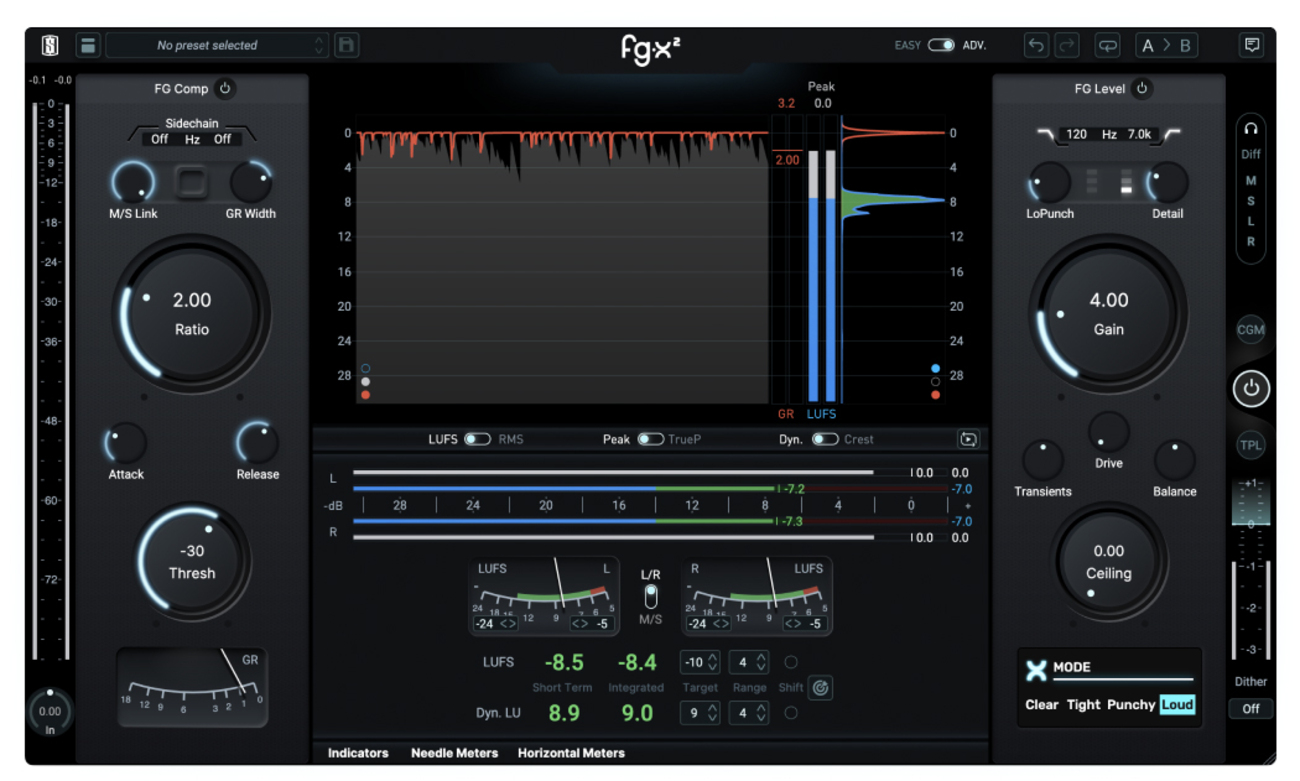This screenshot has width=1300, height=781.
Task: Select the Punchy mode
Action: pos(1130,704)
